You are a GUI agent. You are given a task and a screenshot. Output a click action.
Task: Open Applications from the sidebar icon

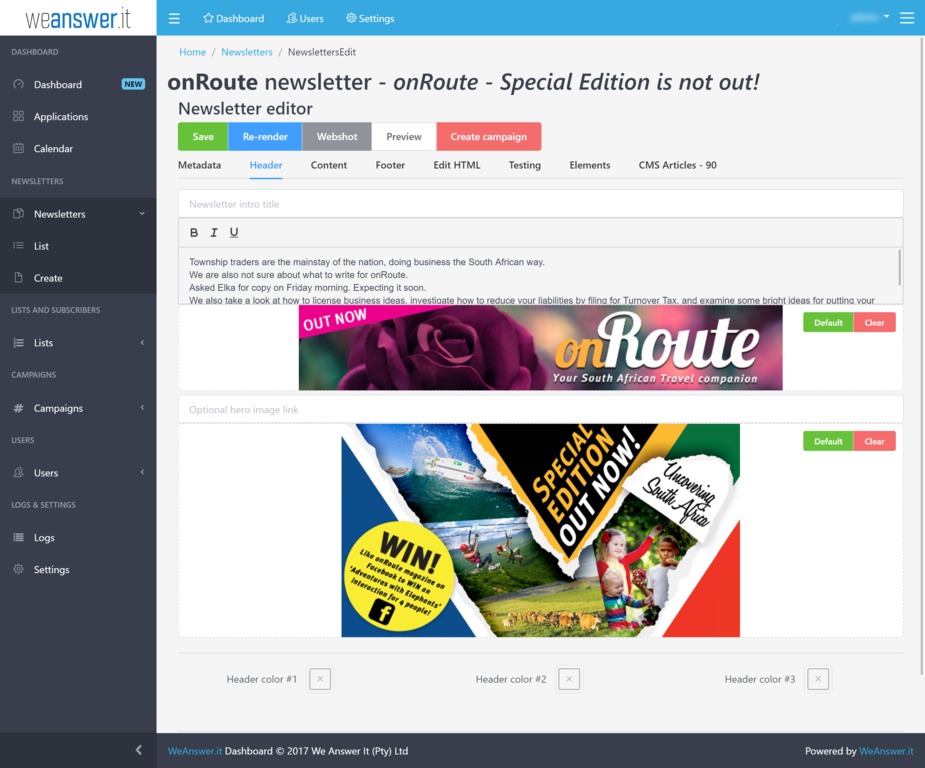tap(19, 116)
